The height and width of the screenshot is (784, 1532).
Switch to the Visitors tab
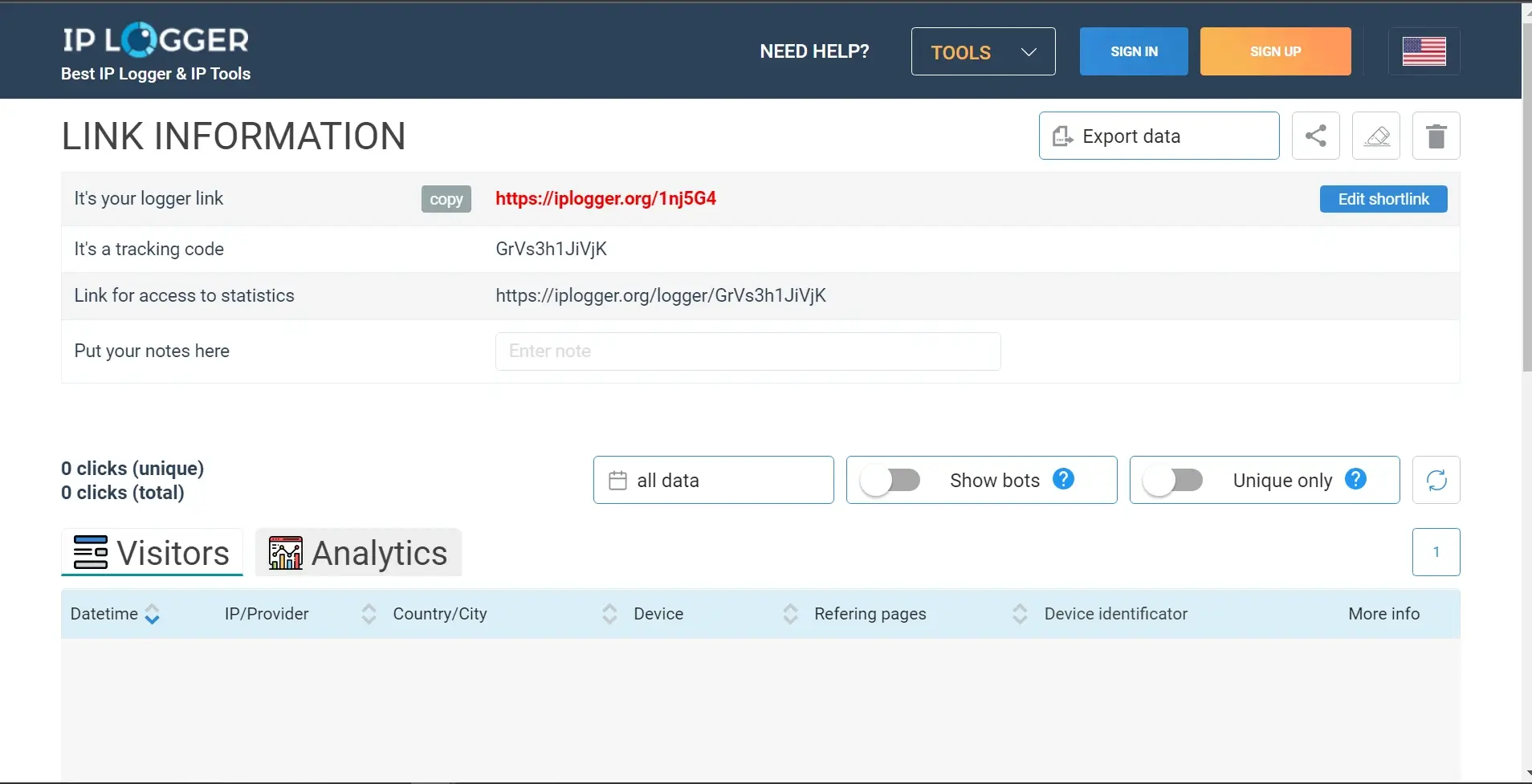click(152, 552)
